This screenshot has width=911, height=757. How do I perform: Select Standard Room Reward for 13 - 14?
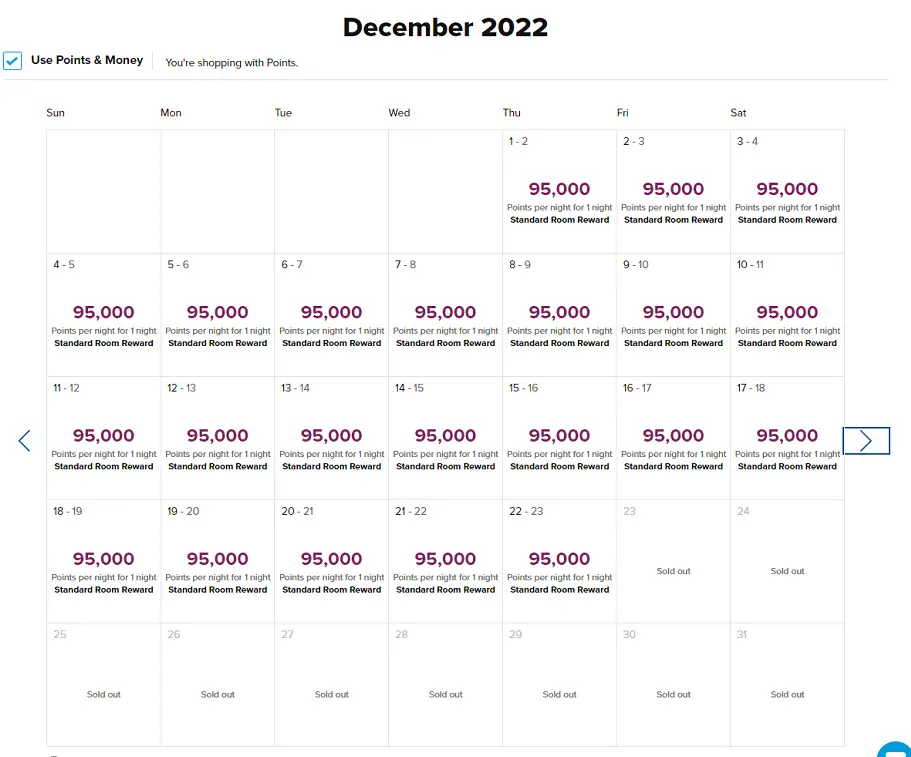(331, 466)
